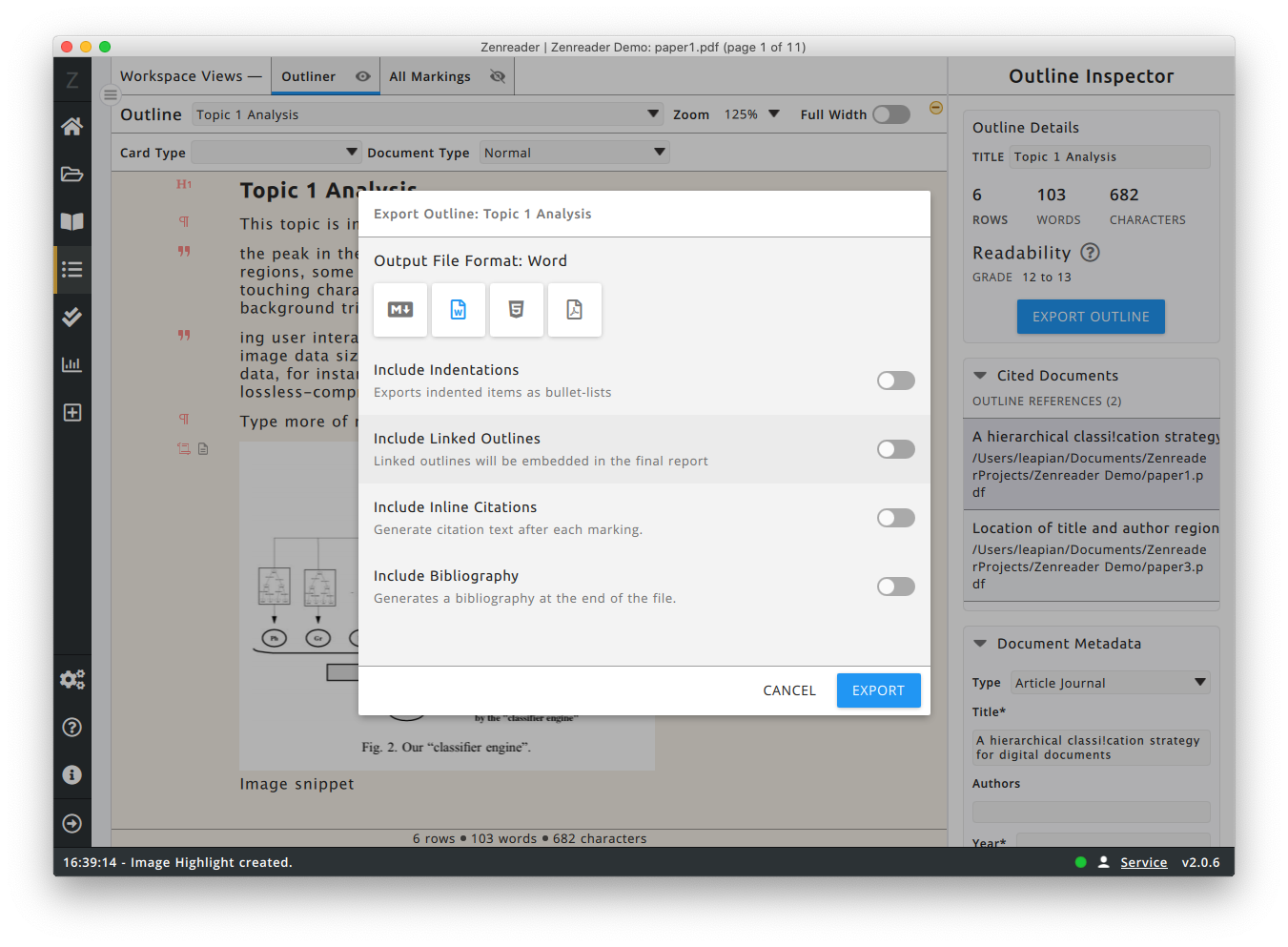This screenshot has height=947, width=1288.
Task: Click the '16:39:14 - Image Highlight created.' status message
Action: point(177,862)
